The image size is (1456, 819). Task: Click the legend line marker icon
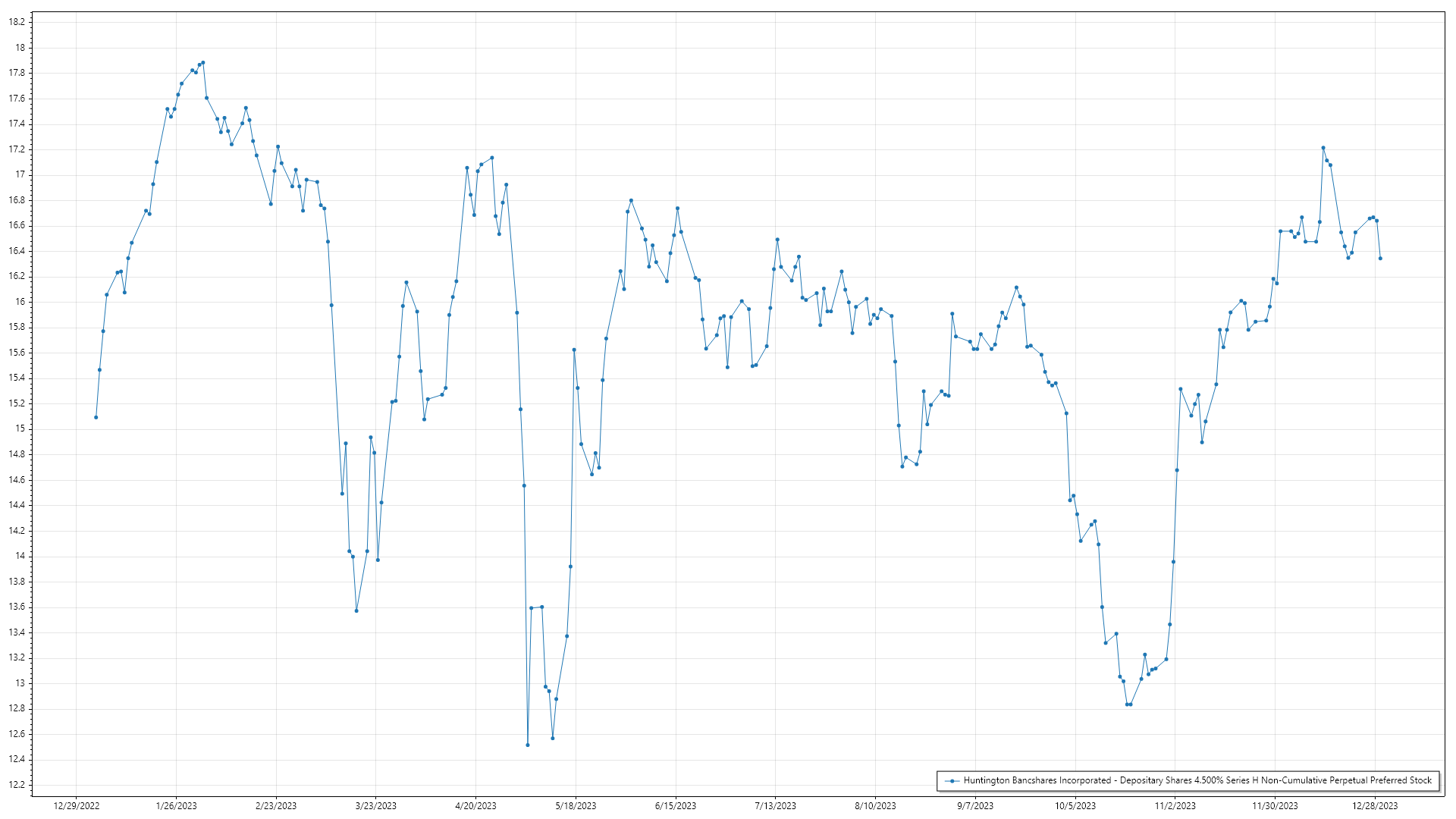click(x=952, y=780)
